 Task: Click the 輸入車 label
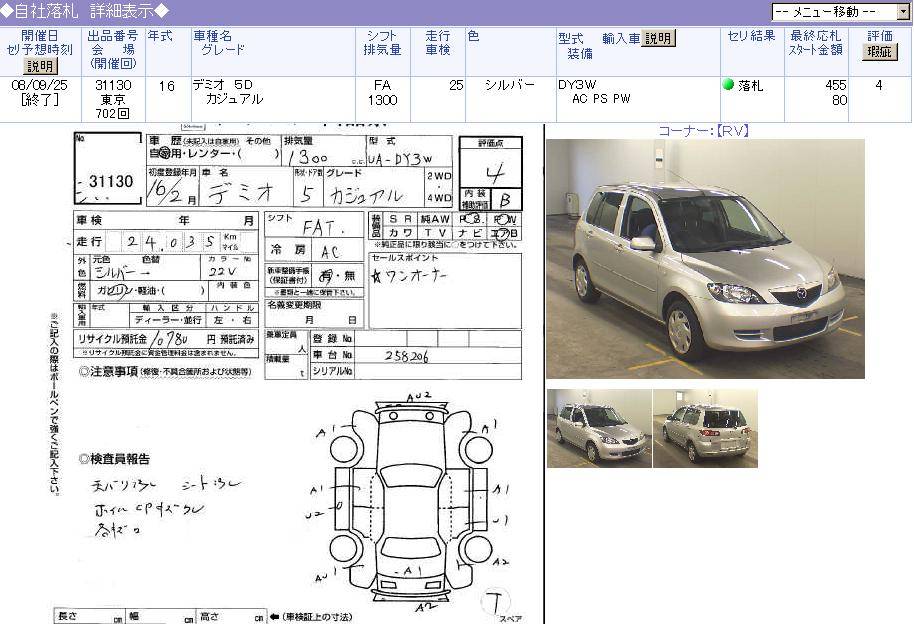pos(621,39)
